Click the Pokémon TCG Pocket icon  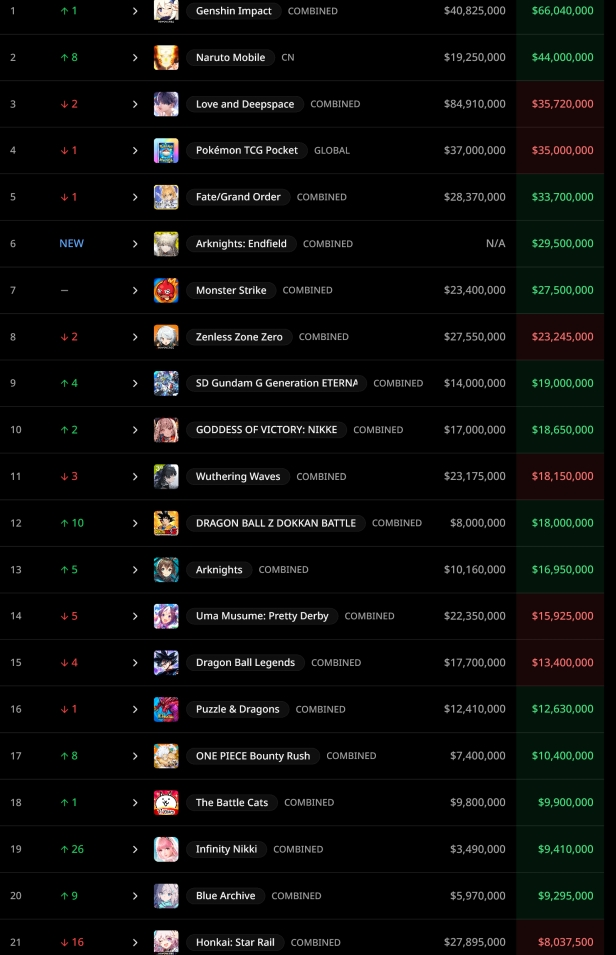166,150
